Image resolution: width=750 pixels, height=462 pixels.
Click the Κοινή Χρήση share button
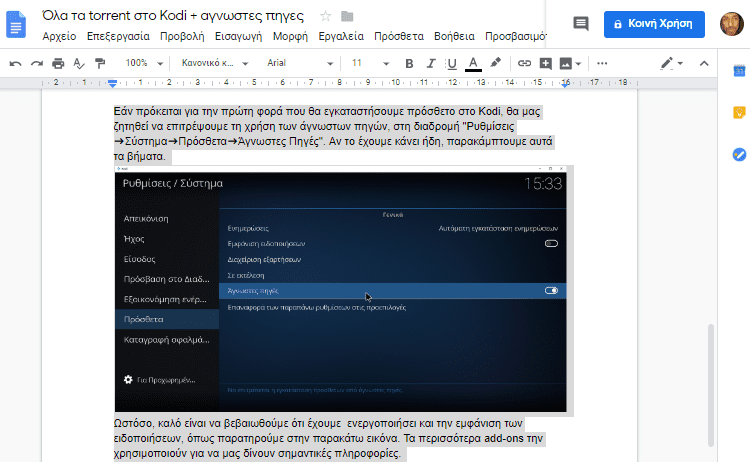(654, 24)
